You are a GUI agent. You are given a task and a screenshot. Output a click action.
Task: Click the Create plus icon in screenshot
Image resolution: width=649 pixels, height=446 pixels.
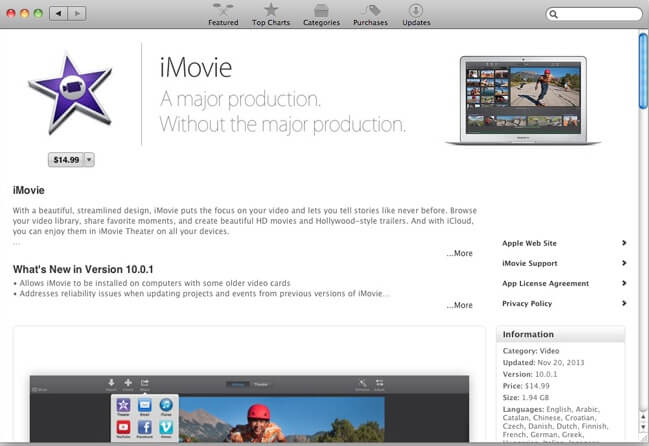point(128,383)
